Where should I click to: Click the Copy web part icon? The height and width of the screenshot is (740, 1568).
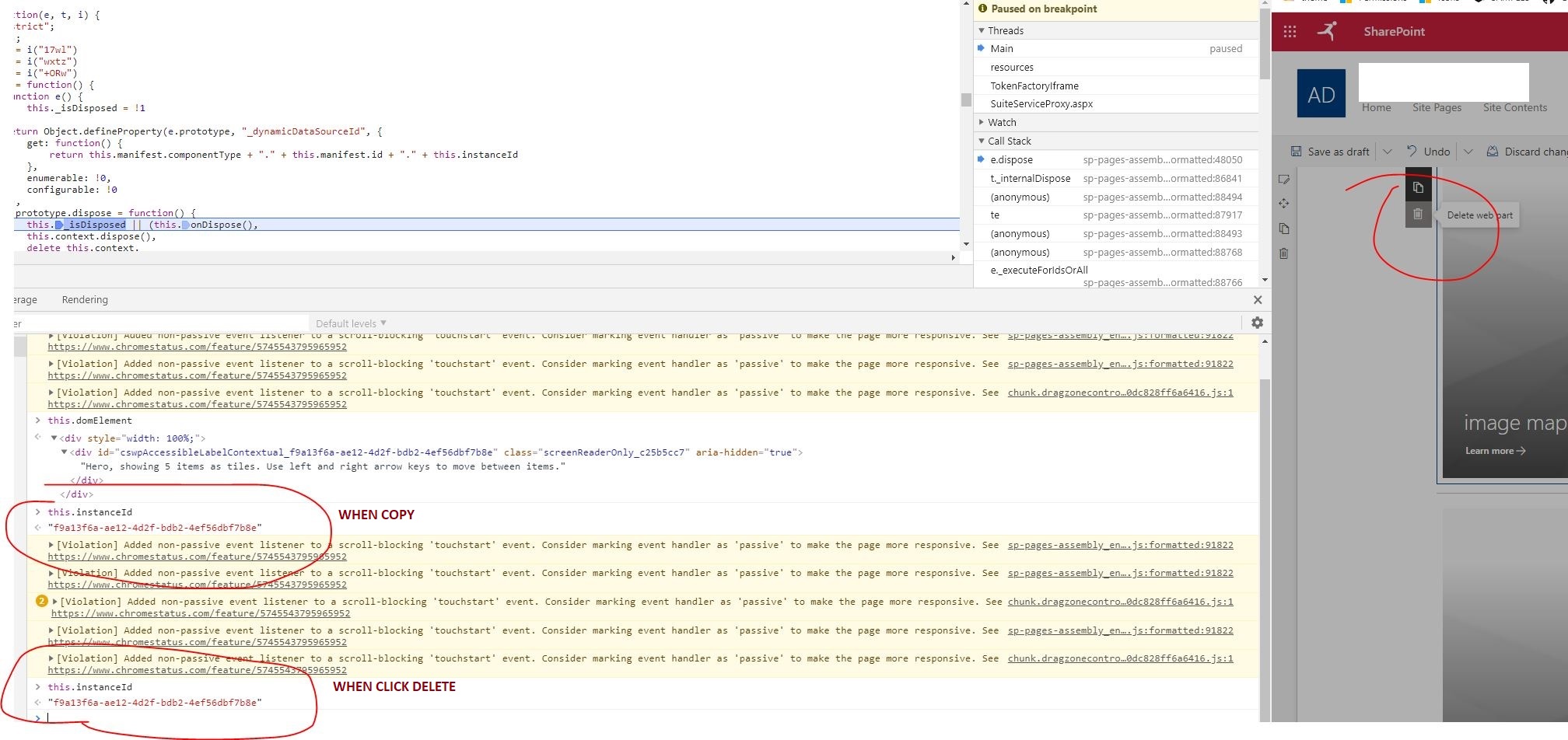(1419, 187)
